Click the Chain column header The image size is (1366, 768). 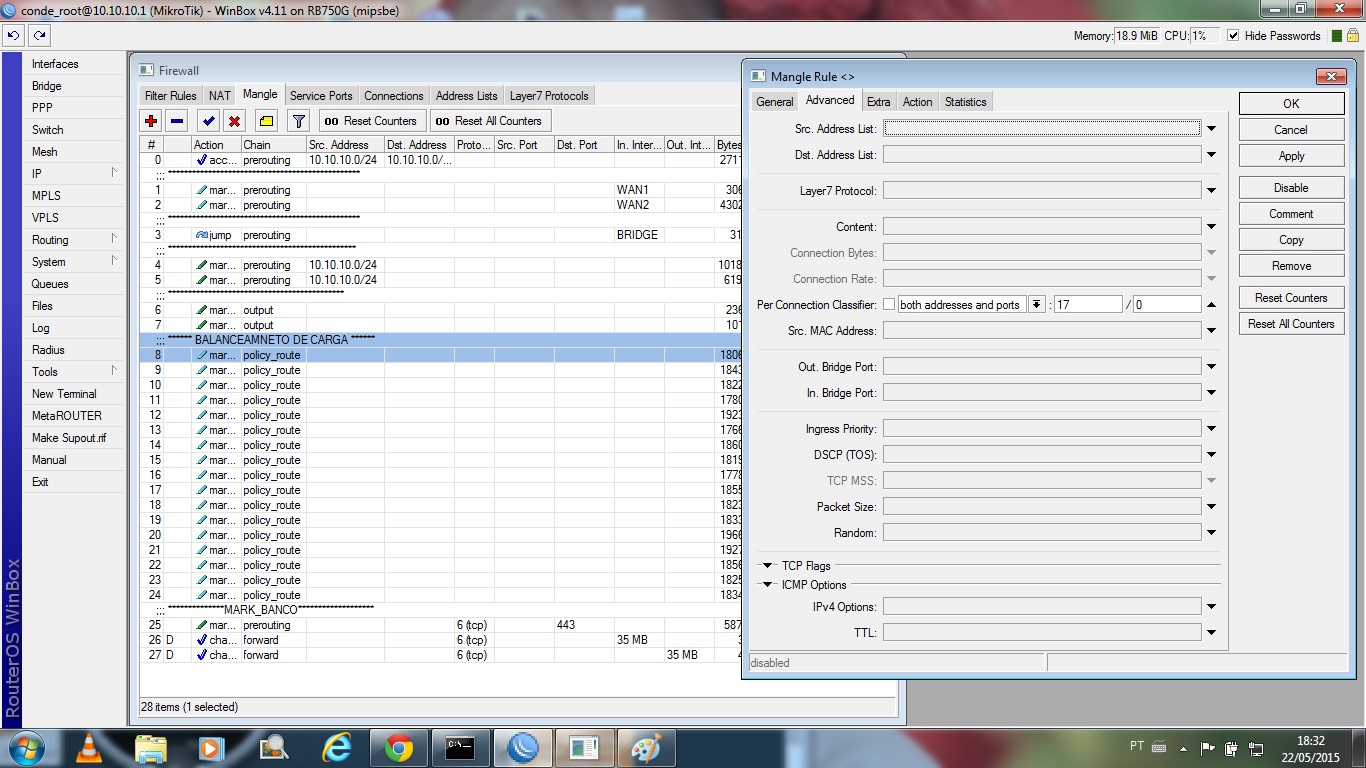(273, 145)
